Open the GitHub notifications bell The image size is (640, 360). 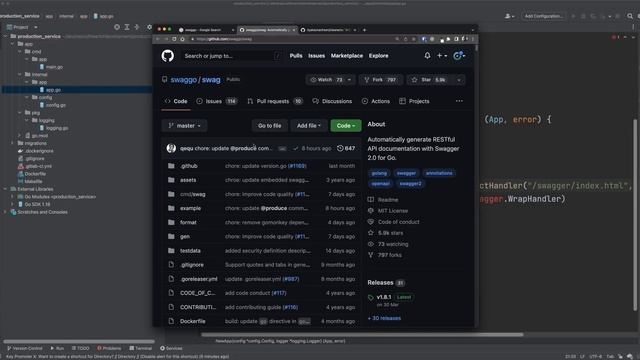[x=427, y=56]
